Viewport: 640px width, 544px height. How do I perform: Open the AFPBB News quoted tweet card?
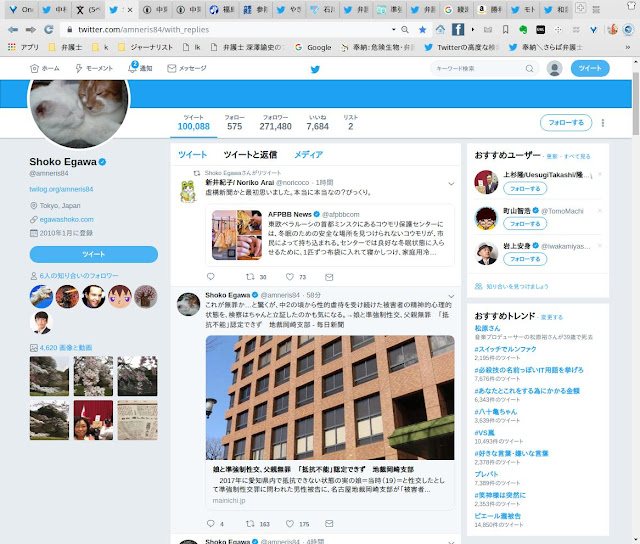(330, 235)
